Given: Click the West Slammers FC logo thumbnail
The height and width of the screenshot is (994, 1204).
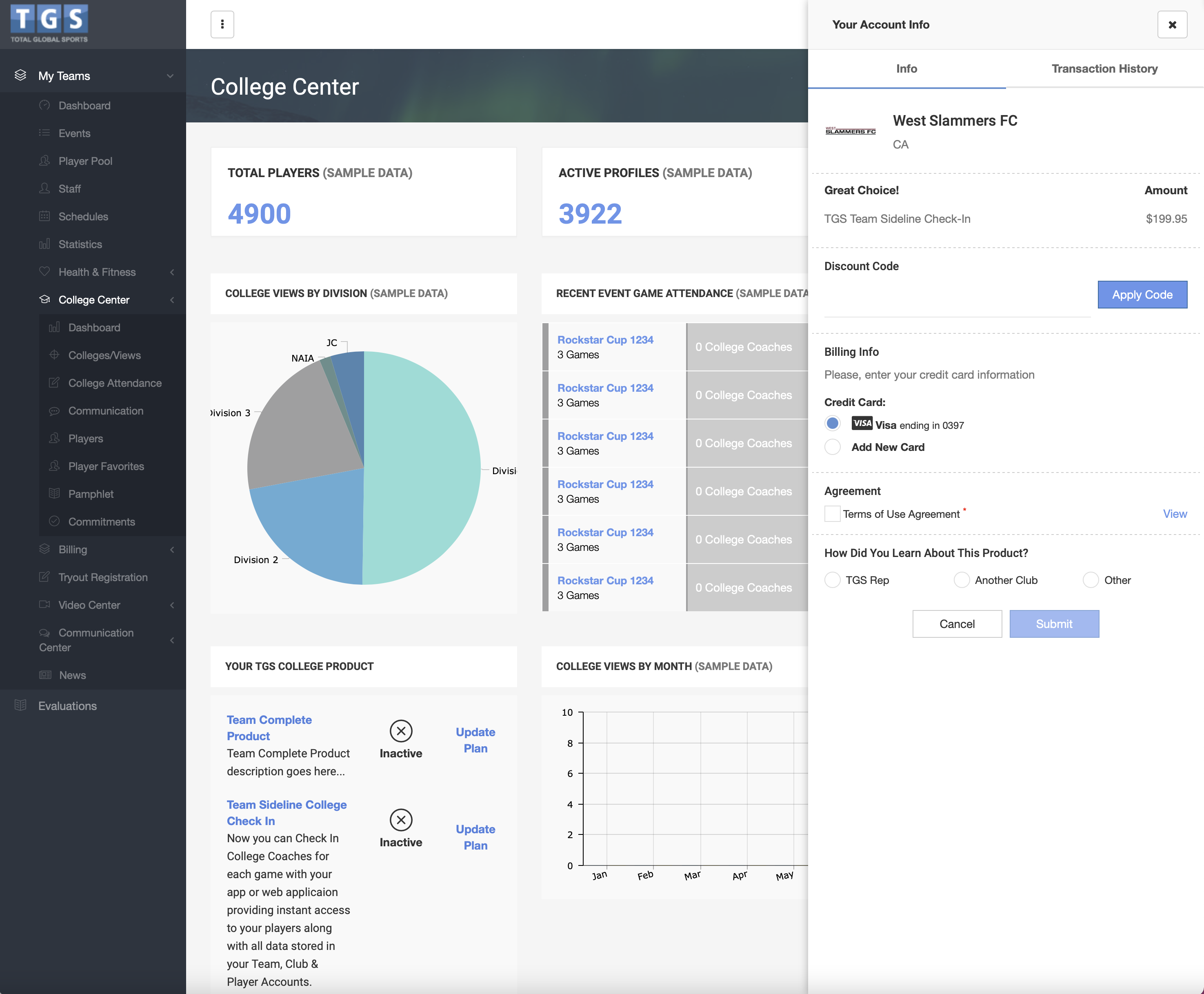Looking at the screenshot, I should click(x=851, y=131).
